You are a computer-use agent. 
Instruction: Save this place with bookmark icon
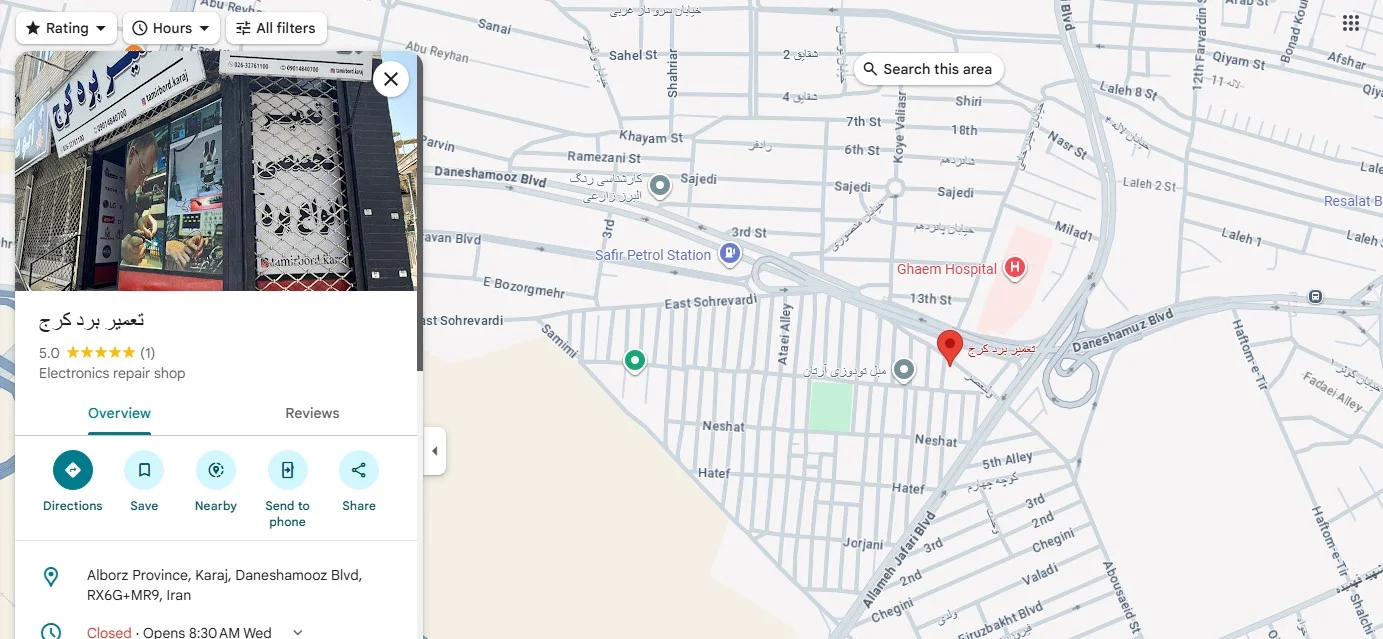coord(144,470)
